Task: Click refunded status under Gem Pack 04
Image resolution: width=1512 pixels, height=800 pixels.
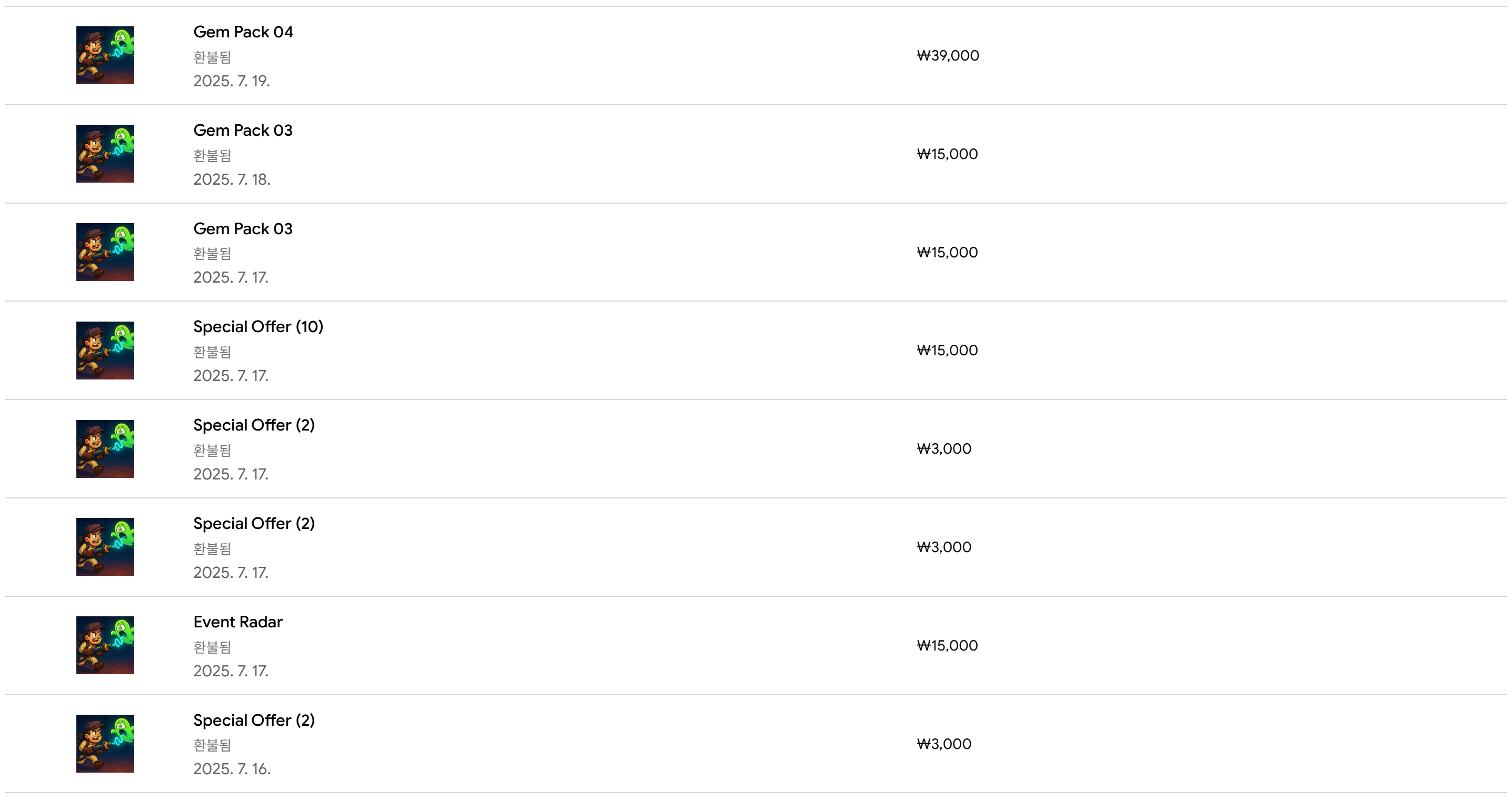Action: pos(213,57)
